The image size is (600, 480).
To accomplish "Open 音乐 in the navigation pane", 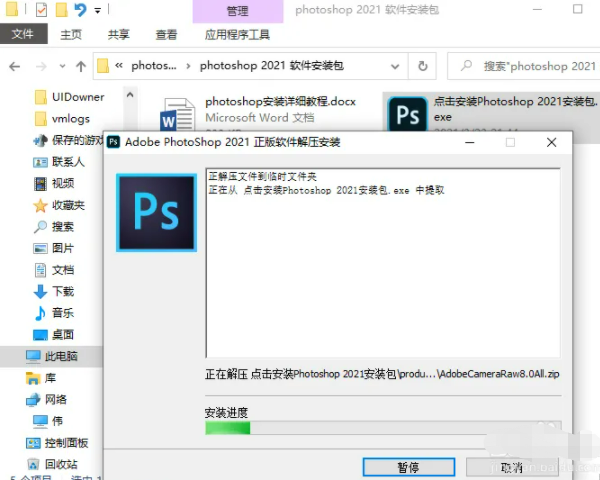I will tap(54, 313).
